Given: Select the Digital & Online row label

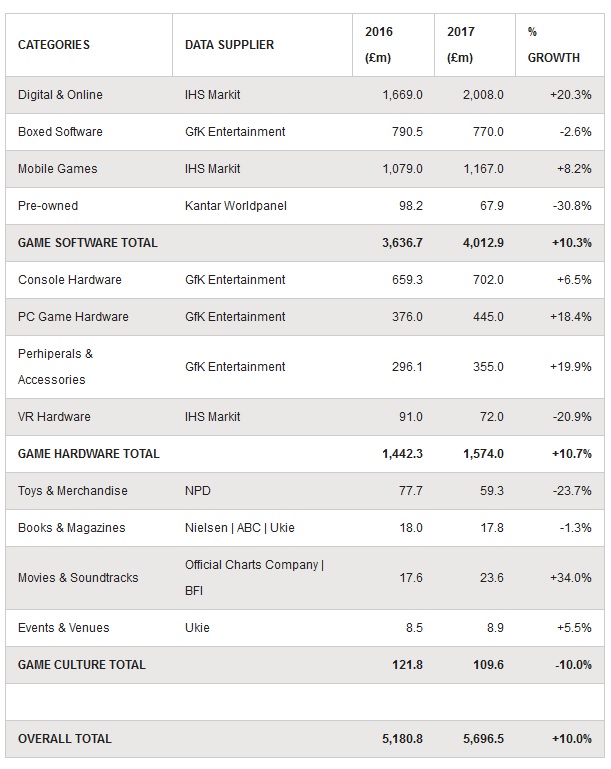Looking at the screenshot, I should 60,95.
